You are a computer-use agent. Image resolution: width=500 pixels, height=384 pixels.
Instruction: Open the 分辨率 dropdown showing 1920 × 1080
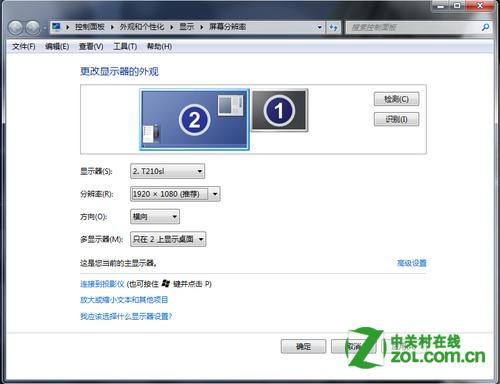(x=175, y=194)
